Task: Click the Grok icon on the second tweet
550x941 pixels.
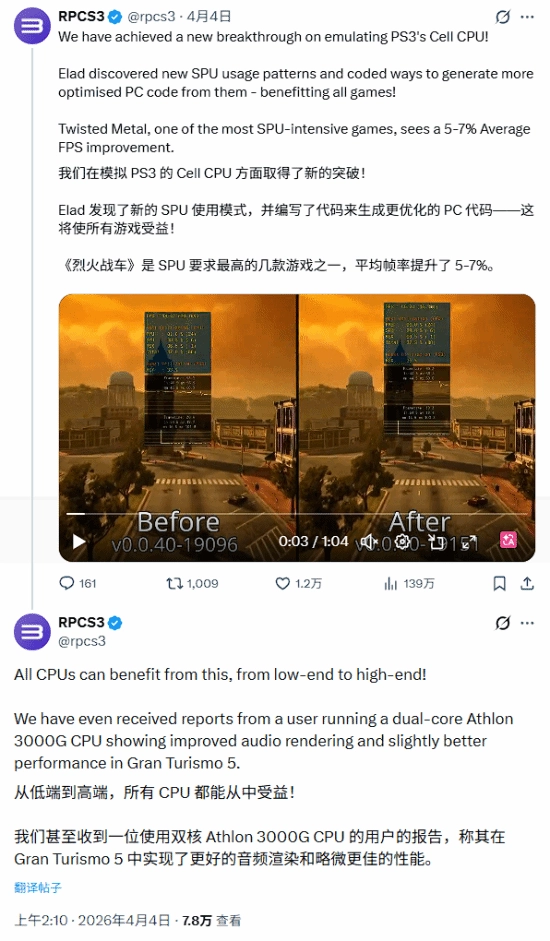Action: pyautogui.click(x=503, y=623)
